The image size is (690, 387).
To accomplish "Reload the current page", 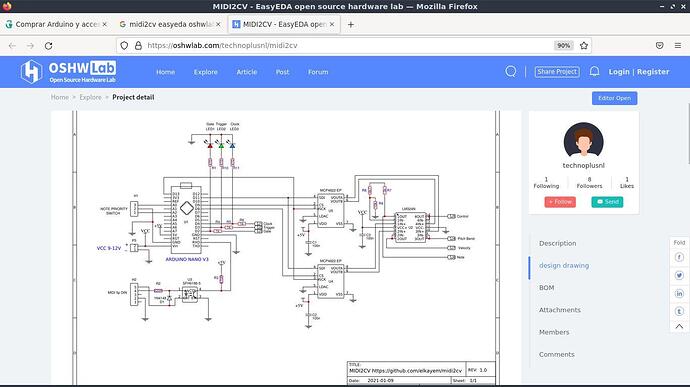I will pyautogui.click(x=48, y=45).
